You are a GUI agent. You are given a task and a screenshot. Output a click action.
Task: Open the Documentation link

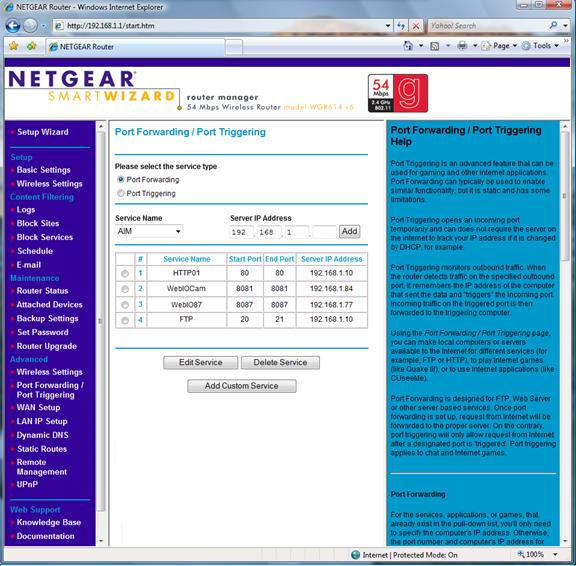(46, 536)
